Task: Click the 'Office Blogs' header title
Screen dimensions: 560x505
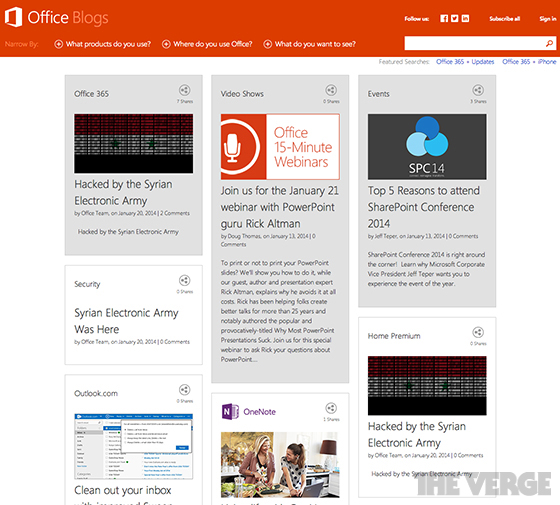Action: (68, 18)
